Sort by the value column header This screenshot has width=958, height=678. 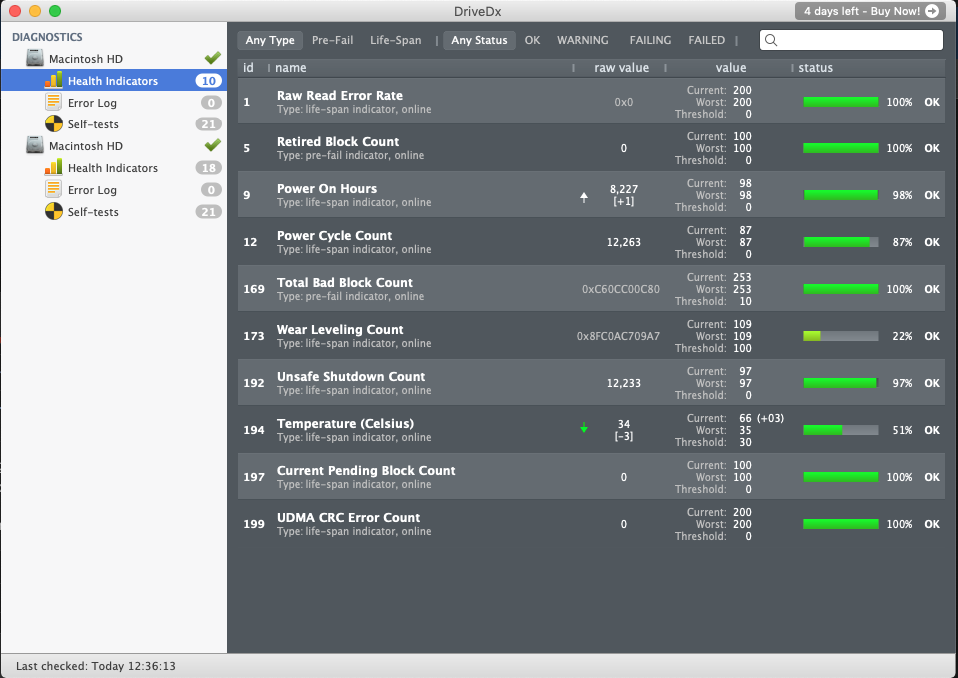[731, 68]
